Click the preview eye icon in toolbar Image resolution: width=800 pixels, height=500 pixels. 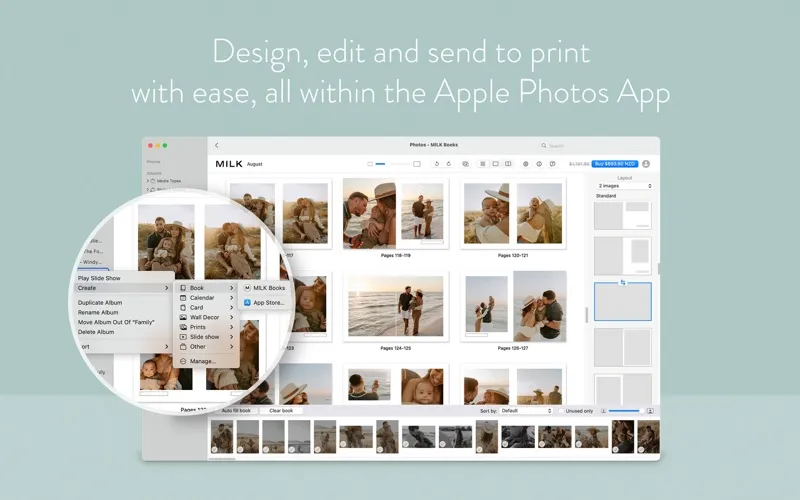point(465,164)
